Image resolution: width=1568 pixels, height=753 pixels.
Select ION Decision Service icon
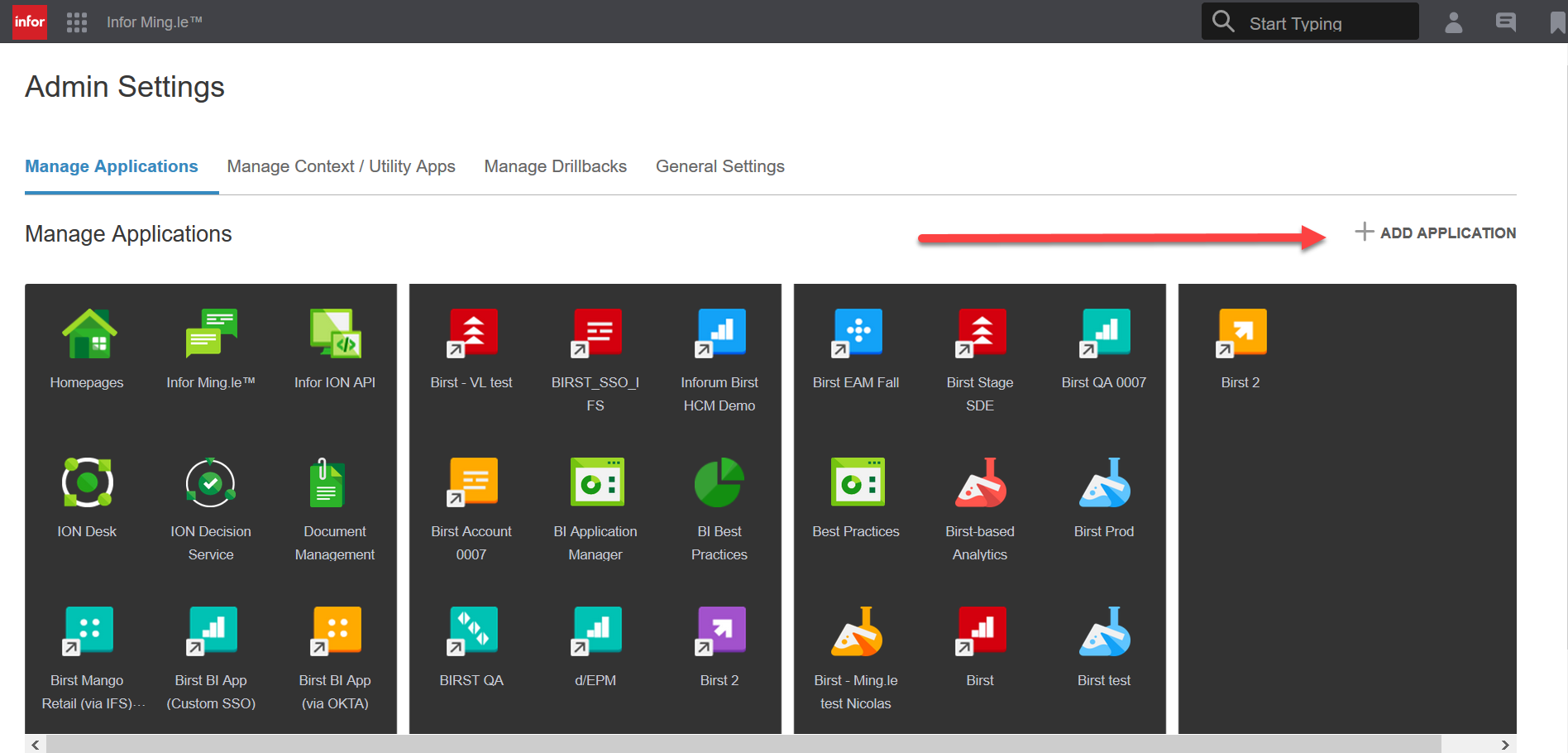coord(211,482)
